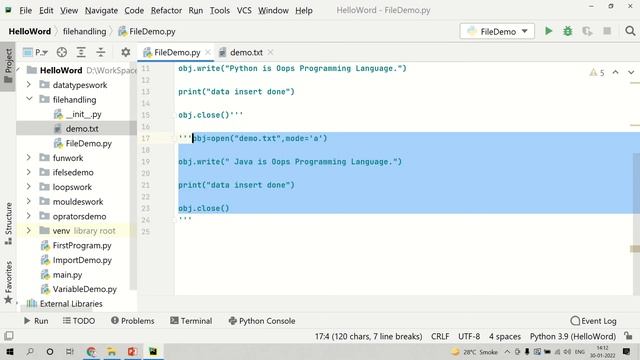Open the Run menu
640x360 pixels.
click(x=196, y=10)
